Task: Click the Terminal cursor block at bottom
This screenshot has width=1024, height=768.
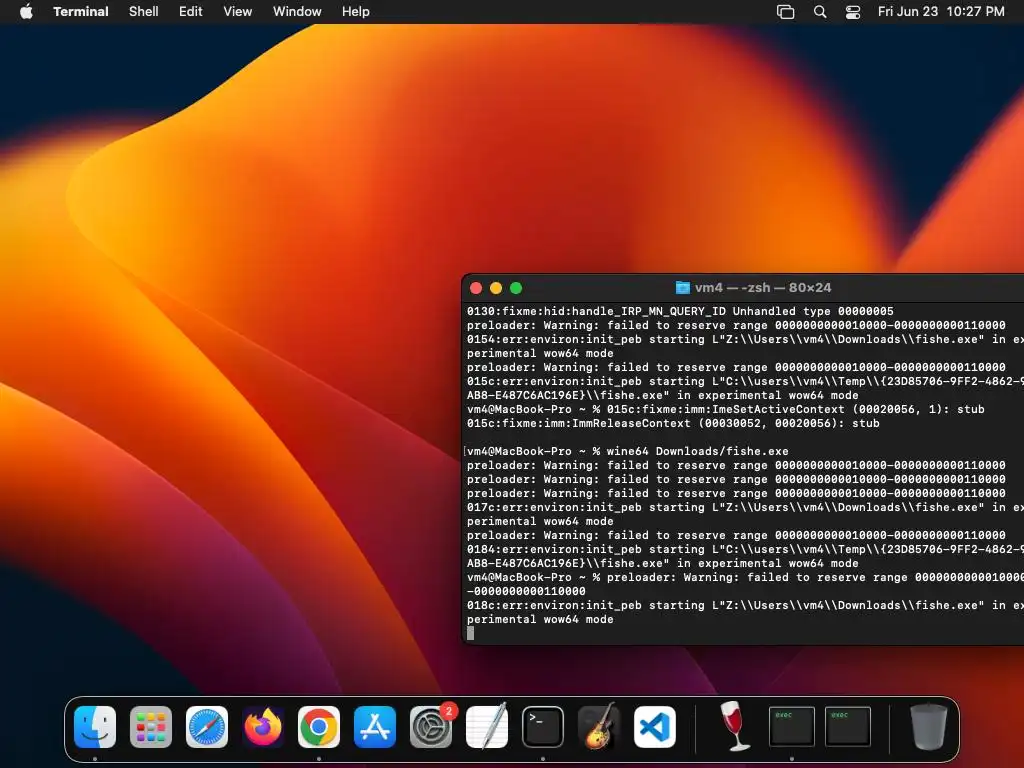Action: [471, 633]
